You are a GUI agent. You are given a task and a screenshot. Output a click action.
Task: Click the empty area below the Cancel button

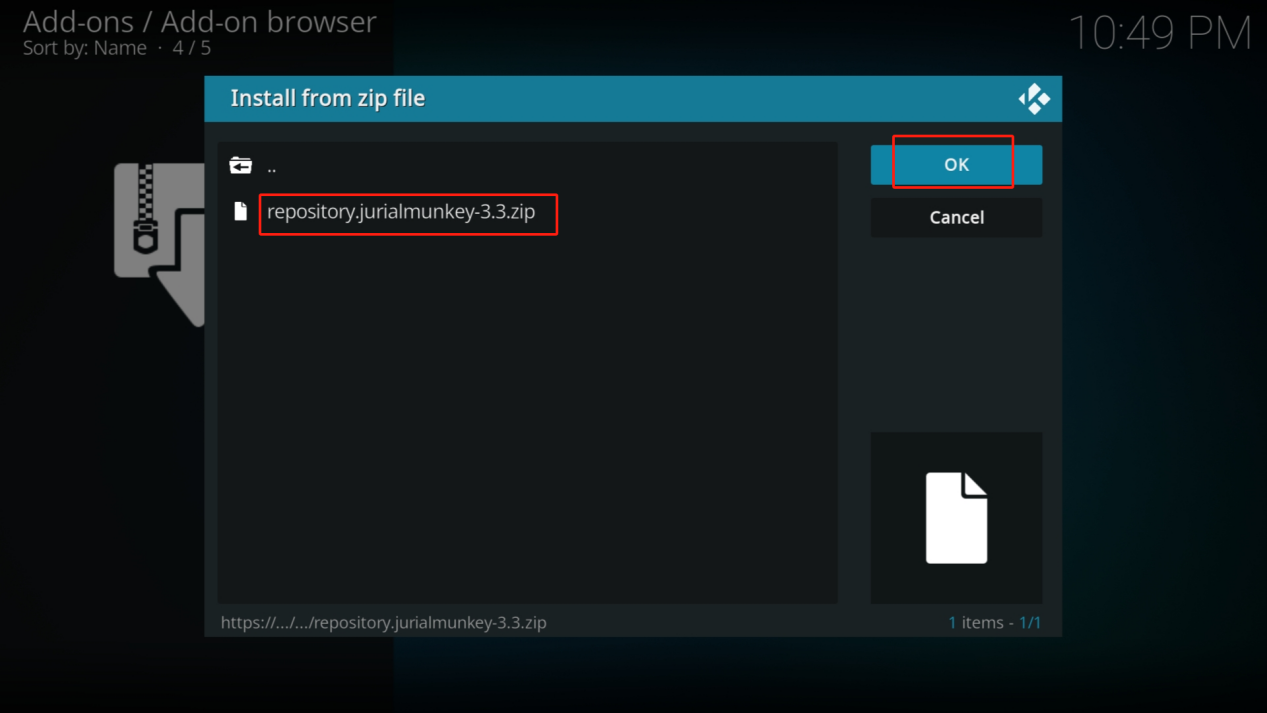coord(956,330)
